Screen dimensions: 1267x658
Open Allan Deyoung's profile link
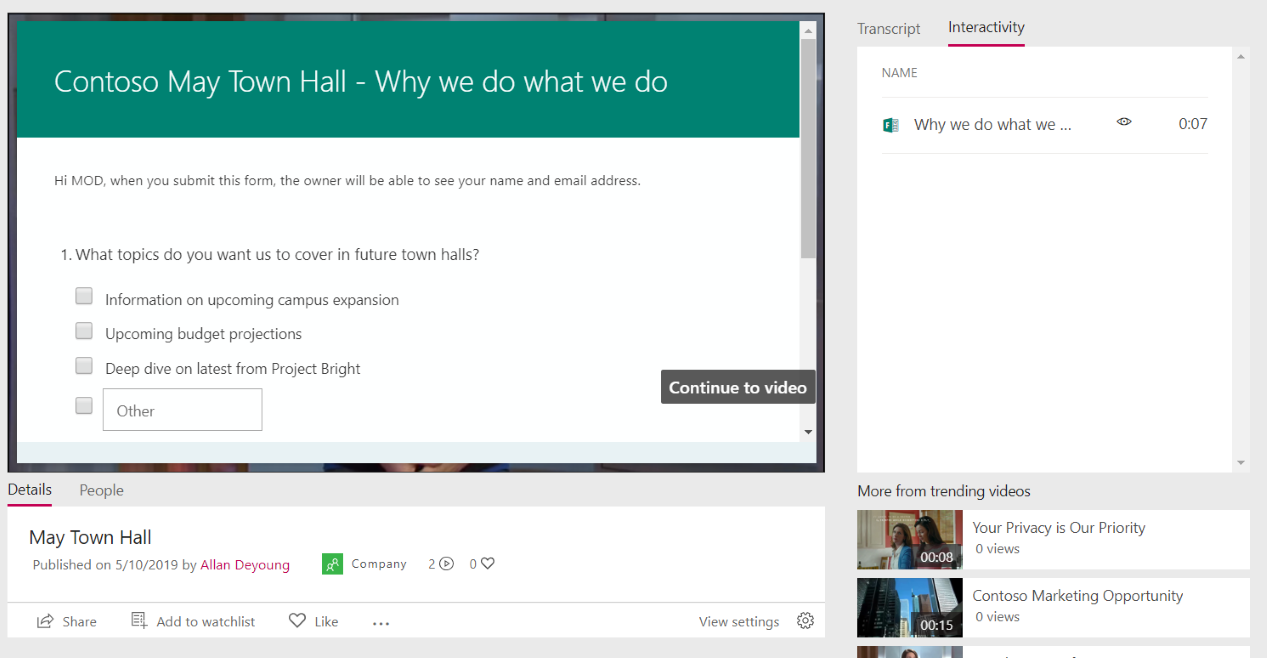point(244,564)
